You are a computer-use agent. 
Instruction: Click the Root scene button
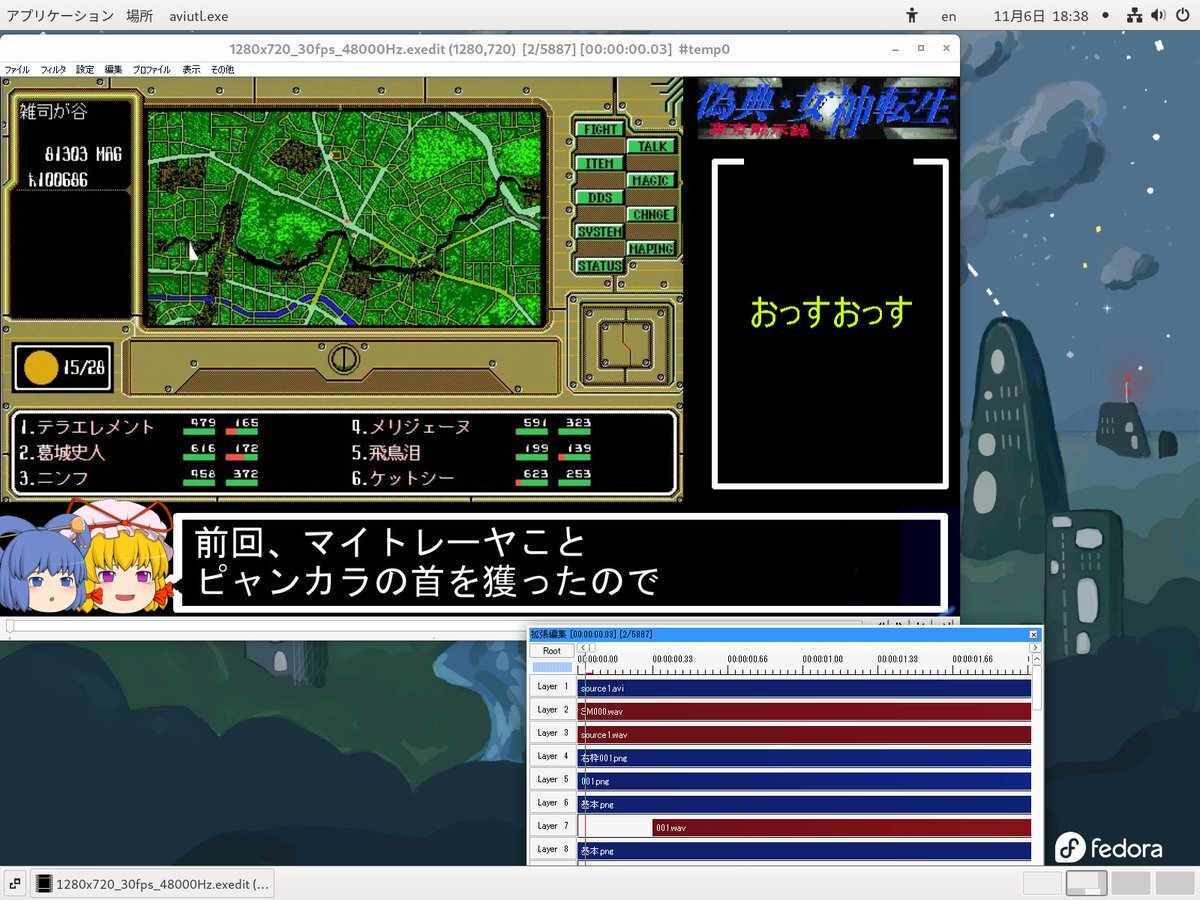point(552,651)
